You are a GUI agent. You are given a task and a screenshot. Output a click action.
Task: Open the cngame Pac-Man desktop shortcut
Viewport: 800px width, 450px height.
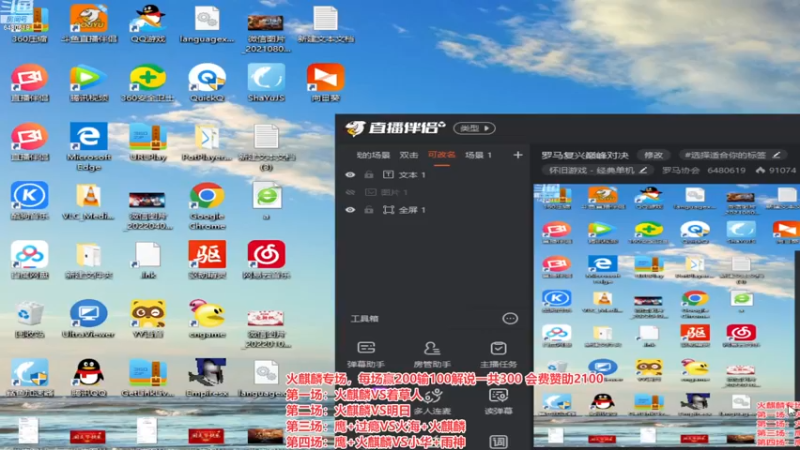point(207,319)
